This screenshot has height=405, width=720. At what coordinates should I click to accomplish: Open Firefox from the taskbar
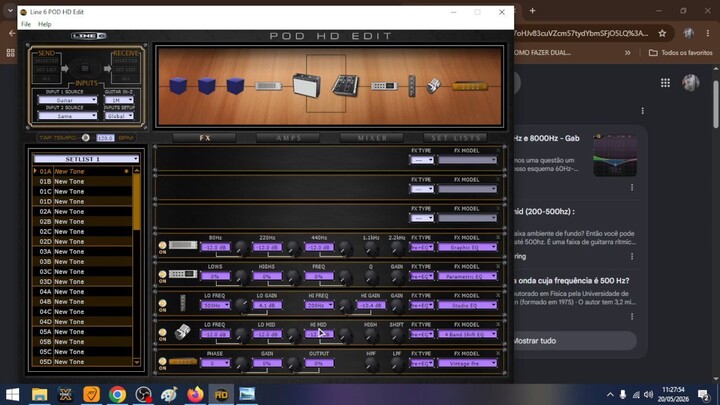coord(195,394)
